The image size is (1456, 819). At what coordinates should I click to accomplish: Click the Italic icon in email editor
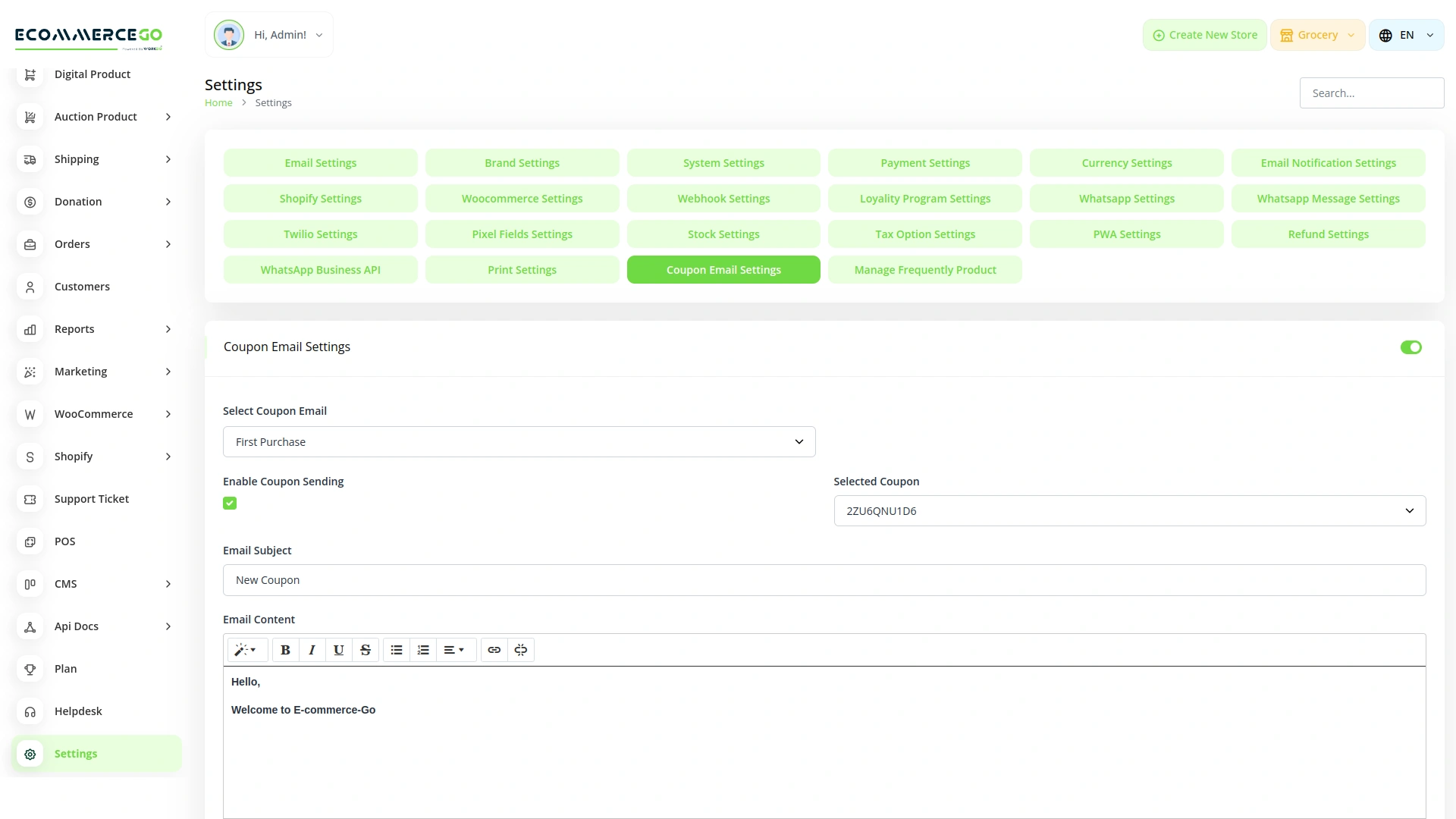coord(312,650)
